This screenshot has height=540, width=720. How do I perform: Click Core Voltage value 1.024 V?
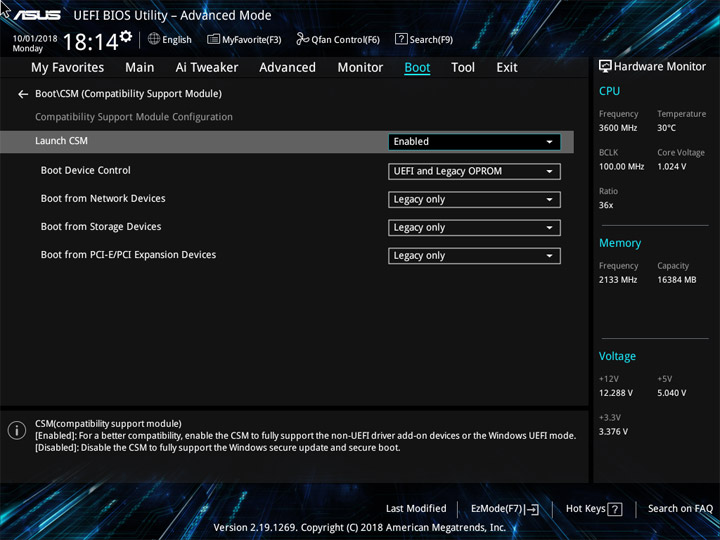point(671,167)
